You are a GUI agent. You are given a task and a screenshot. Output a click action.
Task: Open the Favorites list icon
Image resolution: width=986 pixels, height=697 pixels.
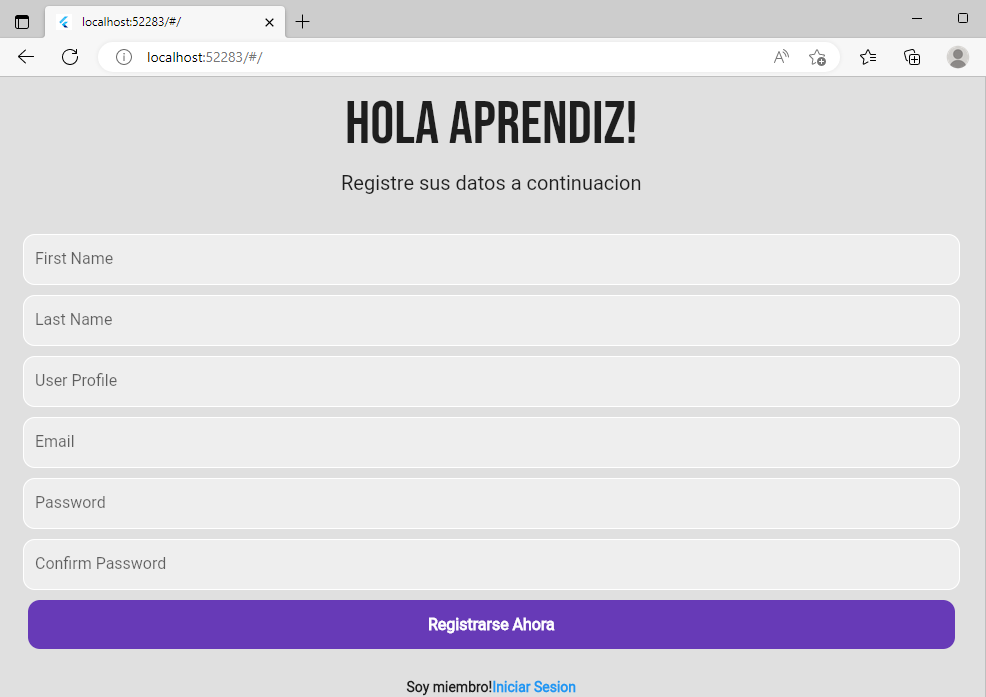click(868, 57)
